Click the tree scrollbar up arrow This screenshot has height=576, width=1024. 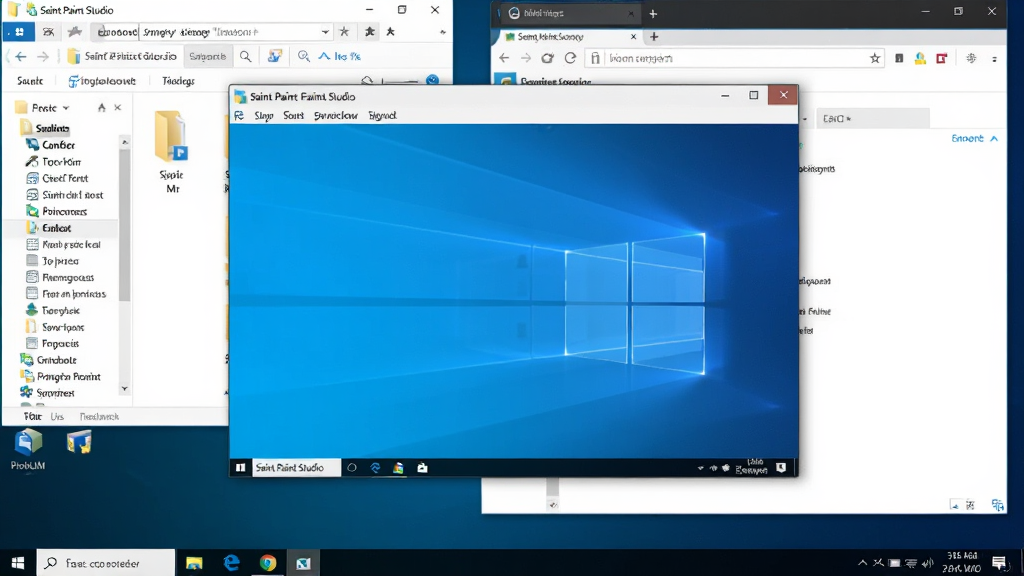point(125,142)
